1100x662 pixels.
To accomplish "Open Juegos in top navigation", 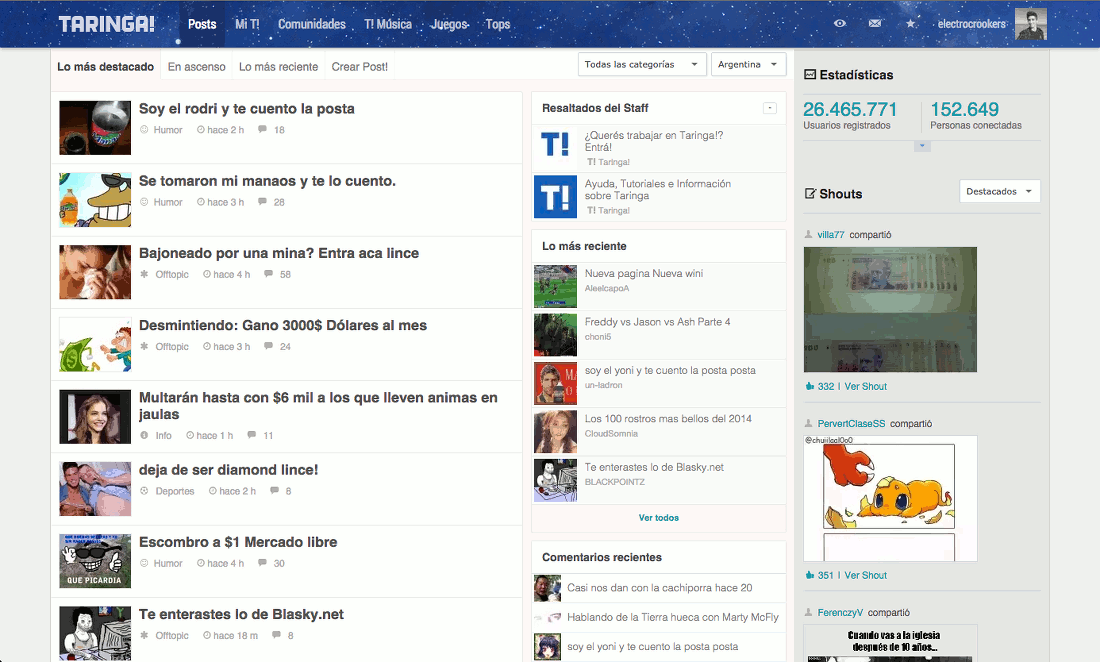I will pyautogui.click(x=449, y=24).
